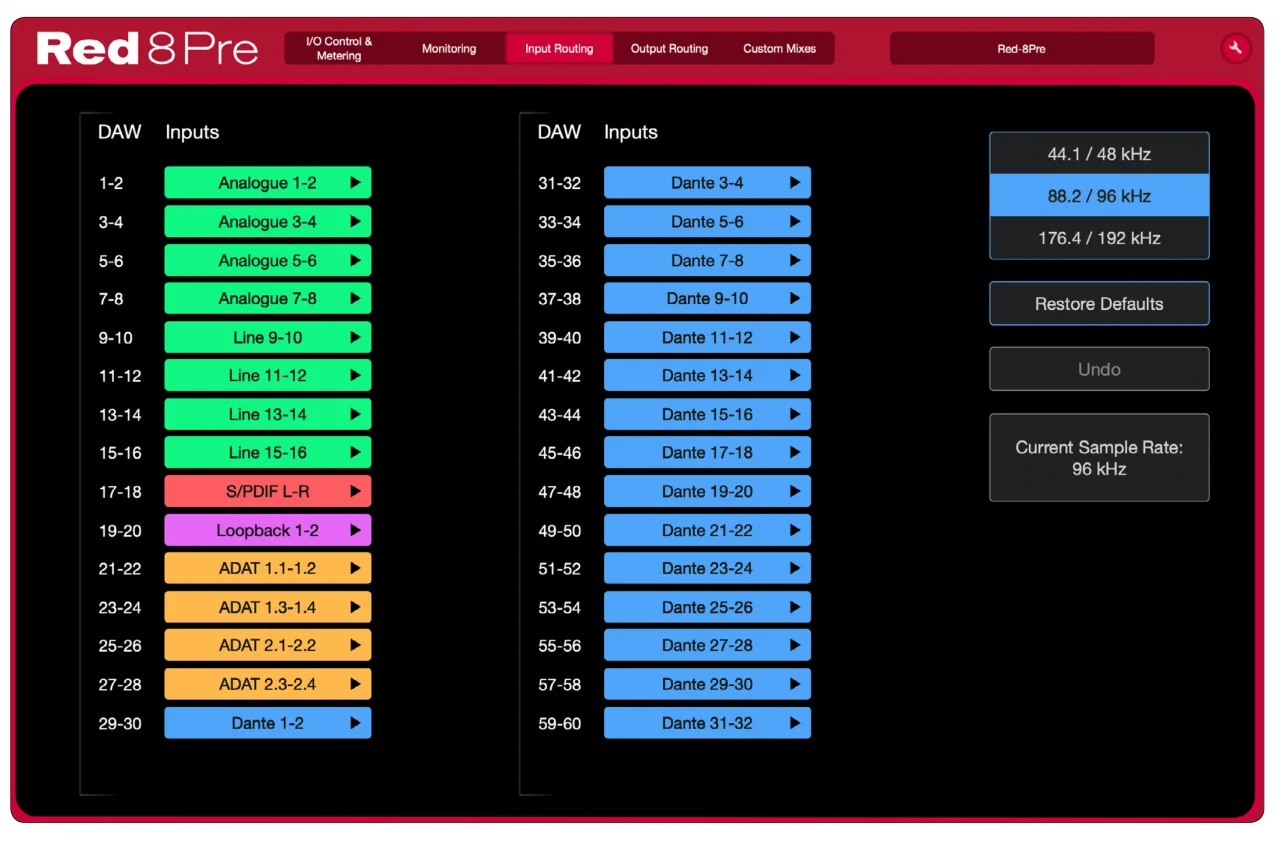The width and height of the screenshot is (1280, 843).
Task: Open the Line 11-12 input dropdown
Action: point(268,376)
